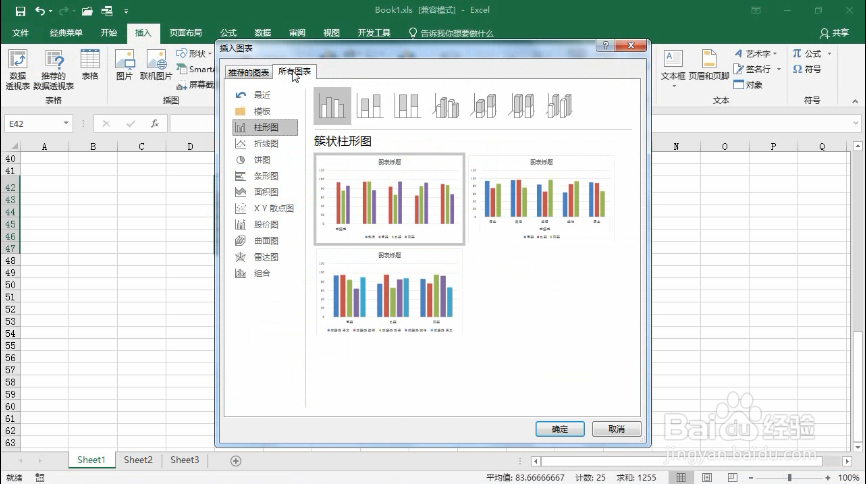Screen dimensions: 866x484
Task: Expand Equation (公式) dropdown in ribbon
Action: (x=830, y=54)
